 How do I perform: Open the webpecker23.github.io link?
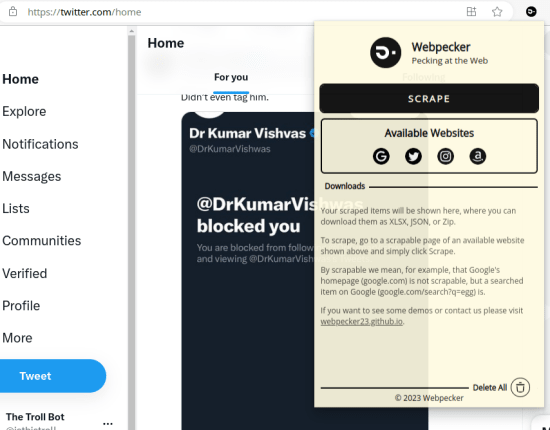point(361,321)
